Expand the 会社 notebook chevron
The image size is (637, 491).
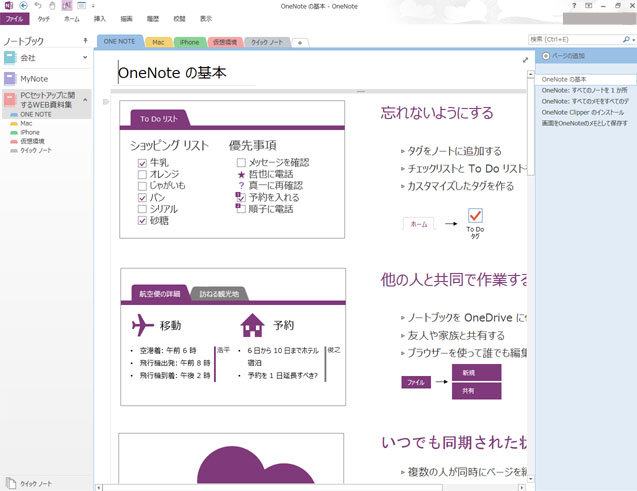85,57
